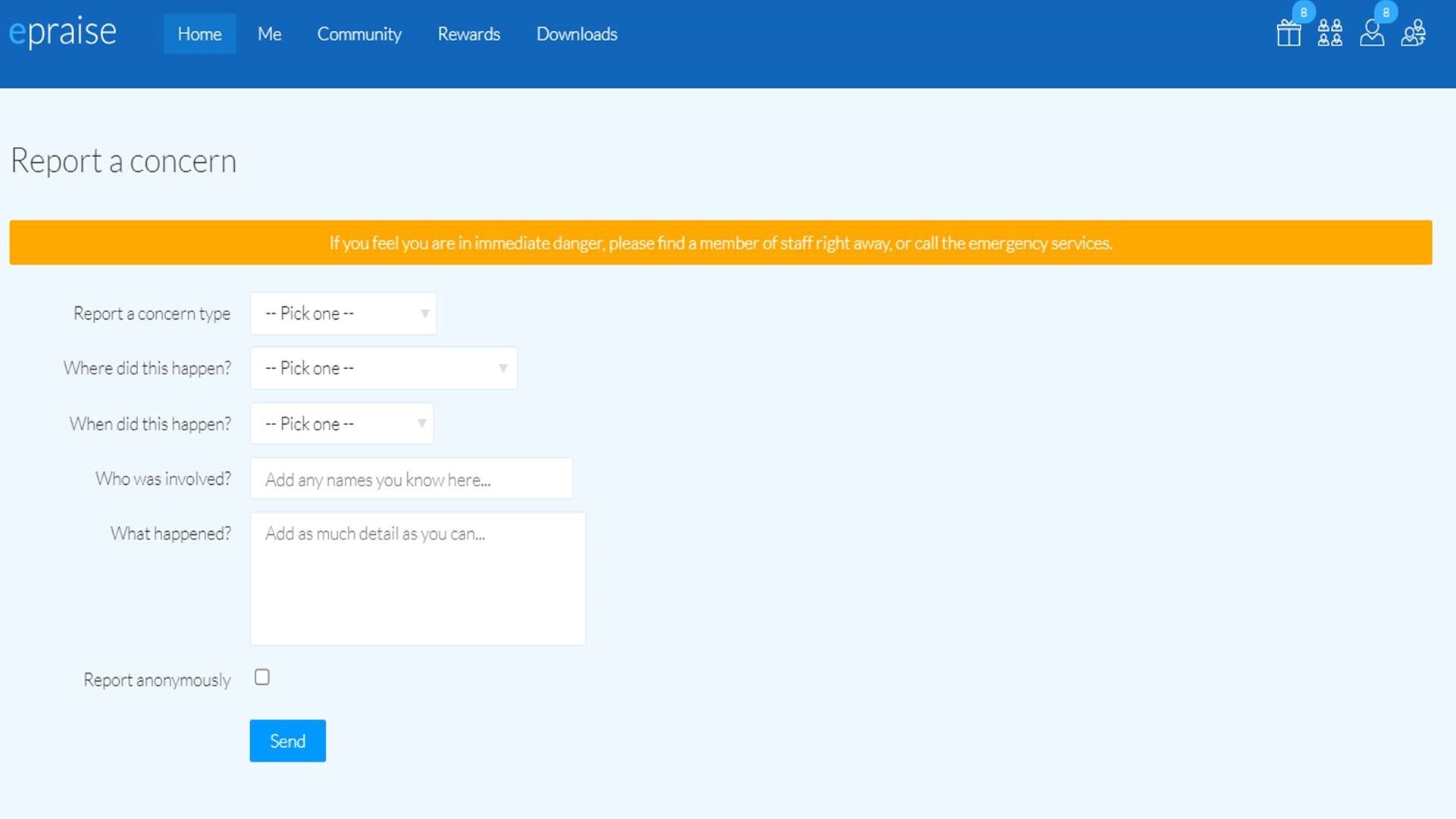Click the Send button to submit

coord(287,740)
